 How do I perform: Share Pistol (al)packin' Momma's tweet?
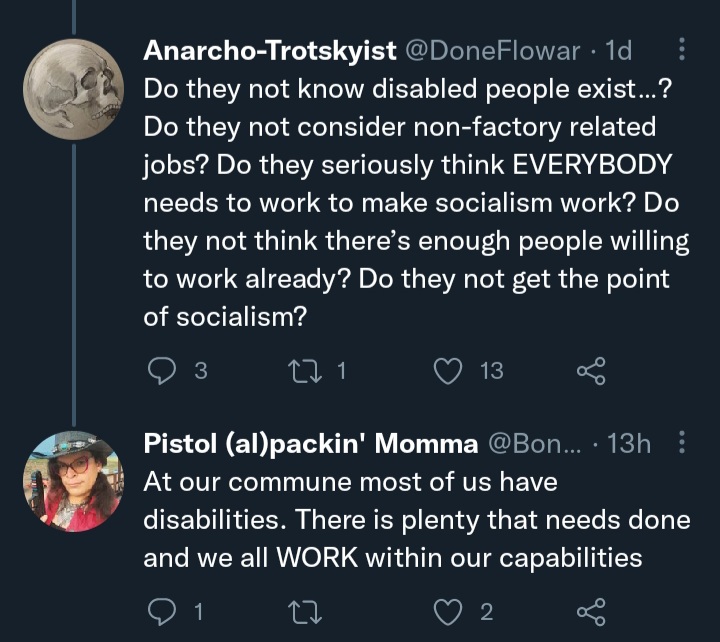point(591,612)
